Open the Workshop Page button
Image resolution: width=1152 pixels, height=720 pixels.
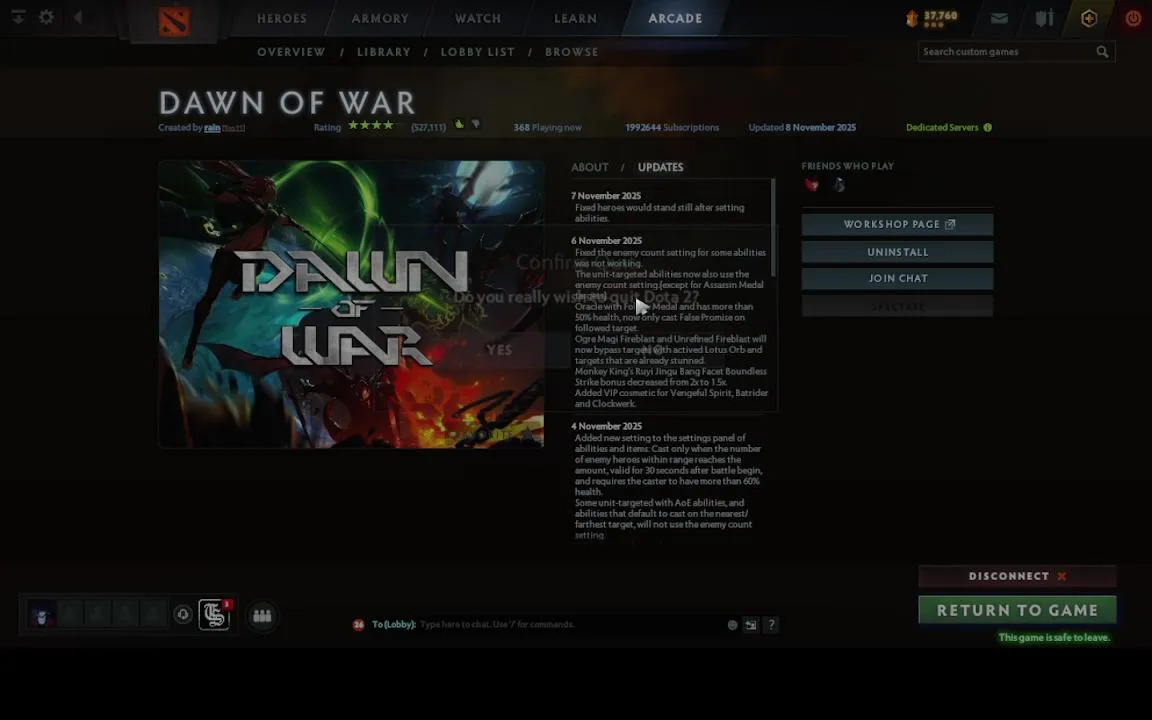(897, 224)
